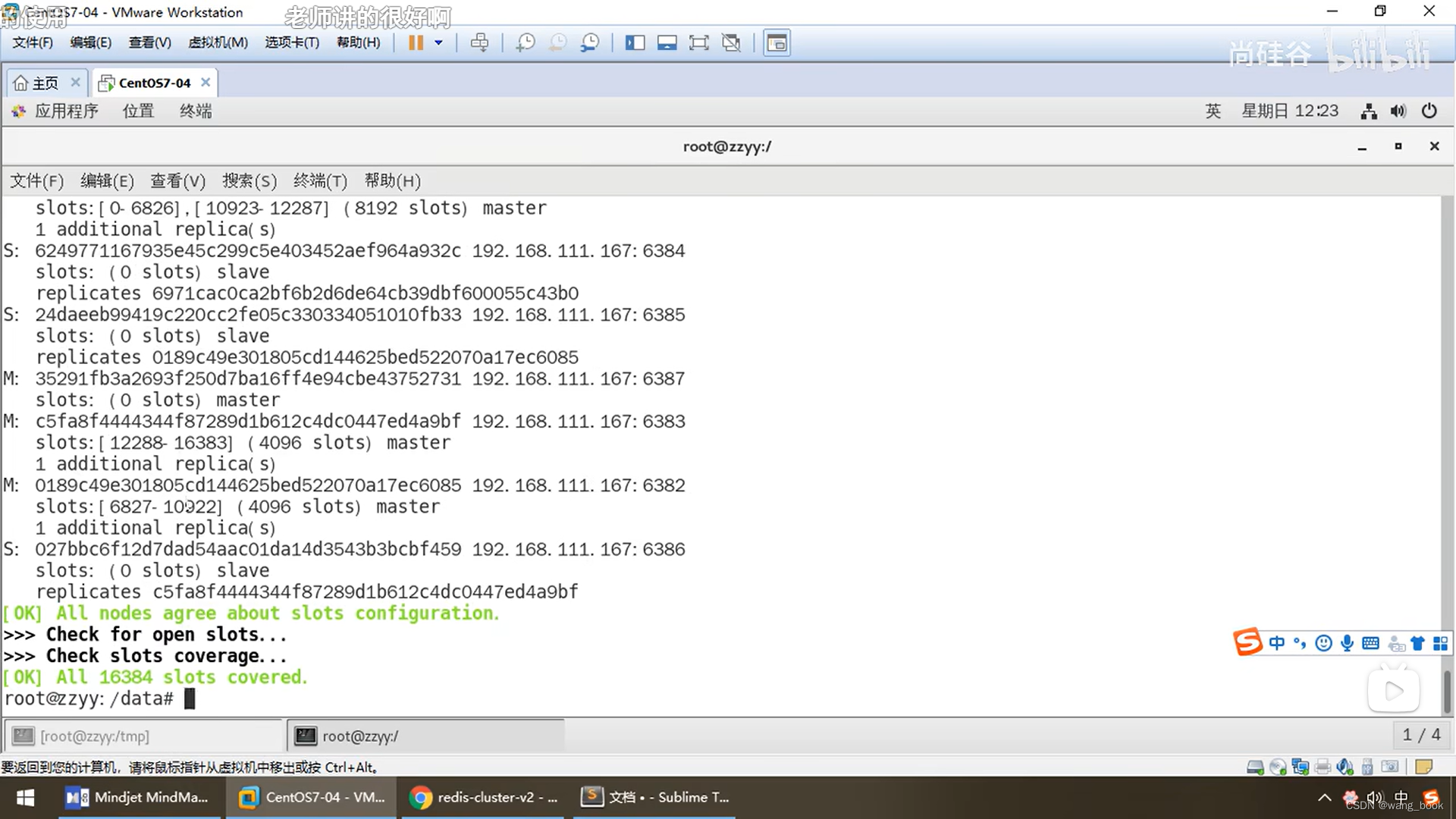The width and height of the screenshot is (1456, 819).
Task: Click the terminal vertical scrollbar
Action: pyautogui.click(x=1447, y=690)
